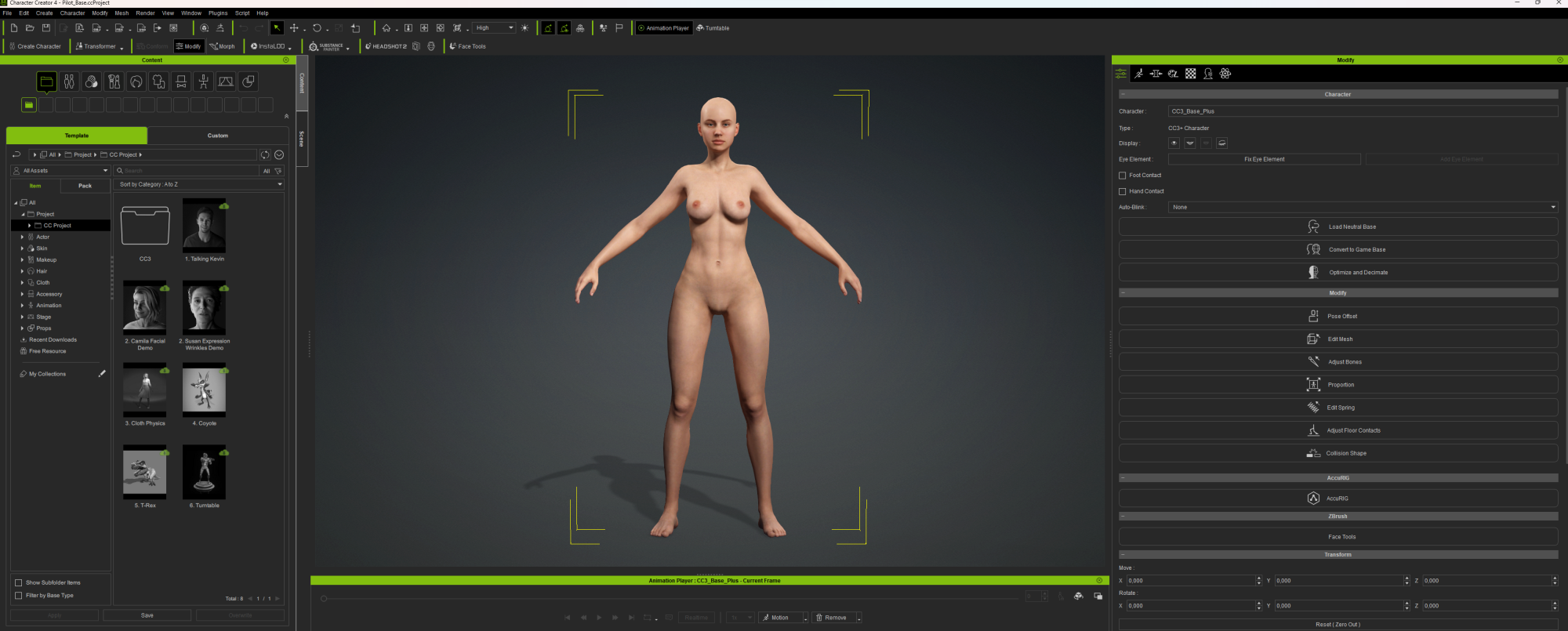This screenshot has height=631, width=1568.
Task: Open the physics atom tab in Modify panel
Action: [x=1225, y=74]
